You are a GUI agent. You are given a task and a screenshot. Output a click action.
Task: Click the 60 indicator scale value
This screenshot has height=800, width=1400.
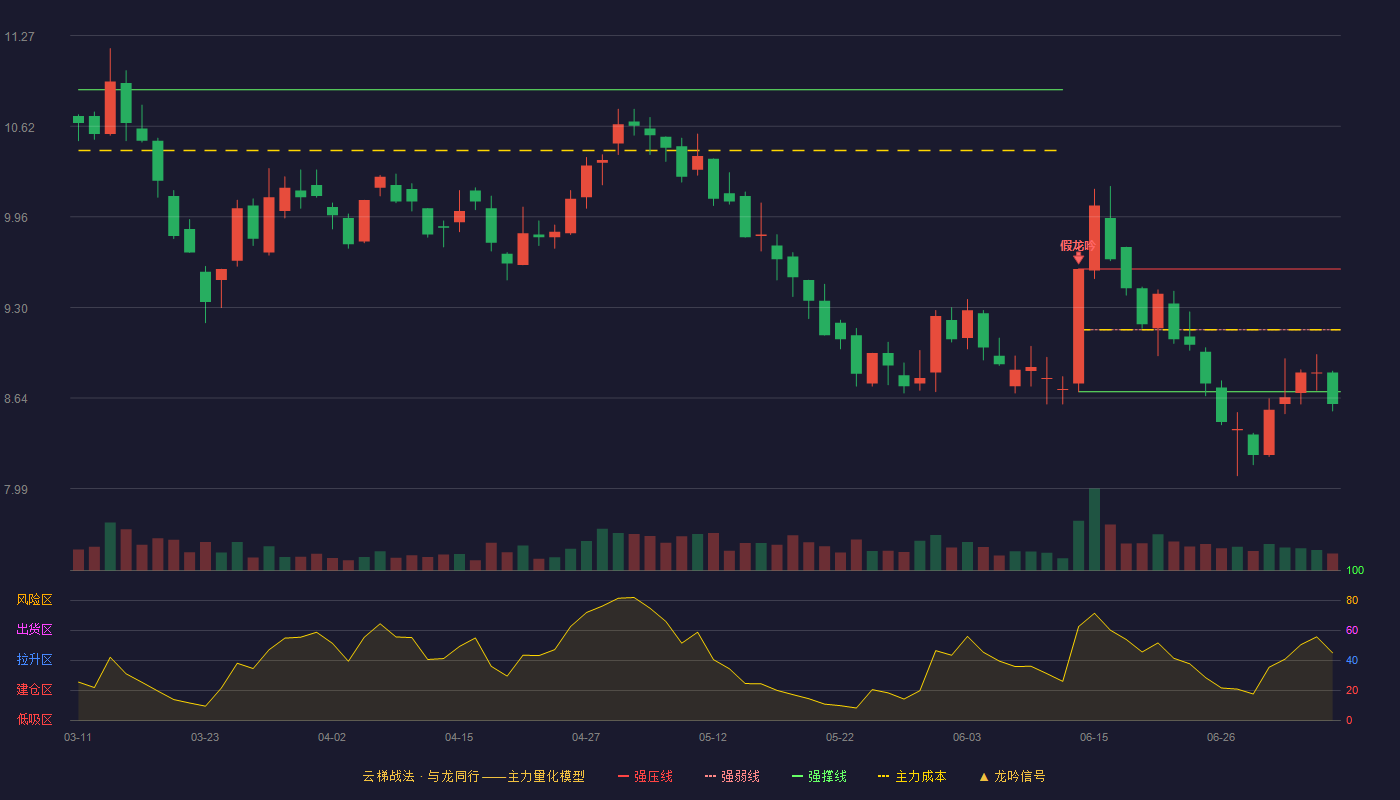tap(1352, 630)
